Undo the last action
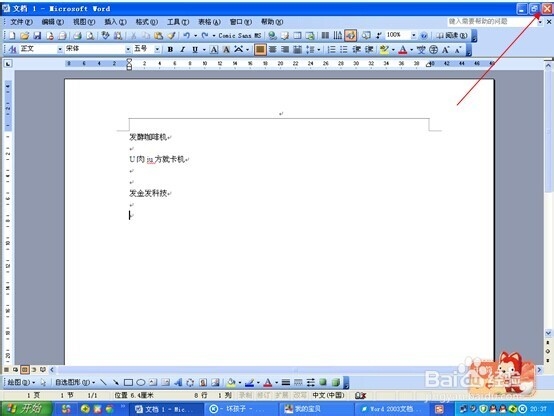 coord(187,35)
